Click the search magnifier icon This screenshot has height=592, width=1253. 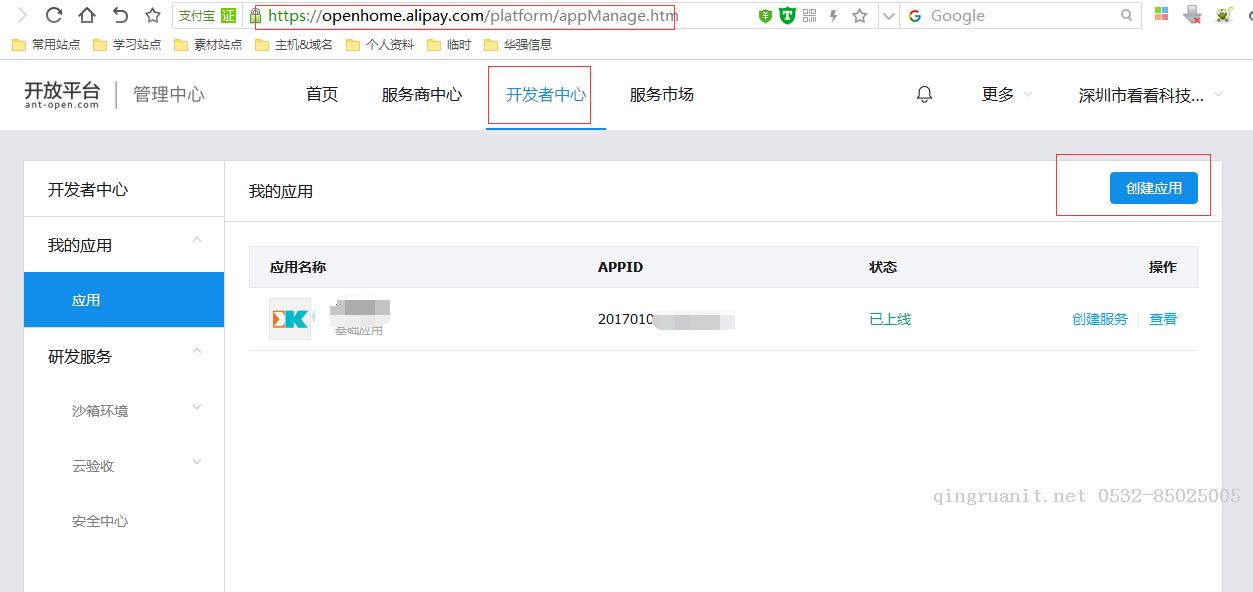click(x=1127, y=16)
